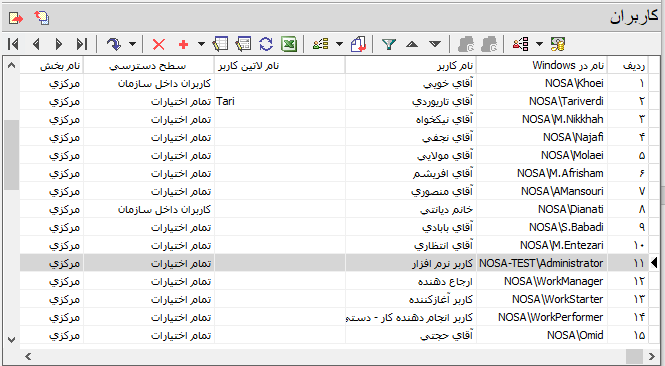The width and height of the screenshot is (665, 366).
Task: Click the Latin name cell 'Tari'
Action: 279,101
